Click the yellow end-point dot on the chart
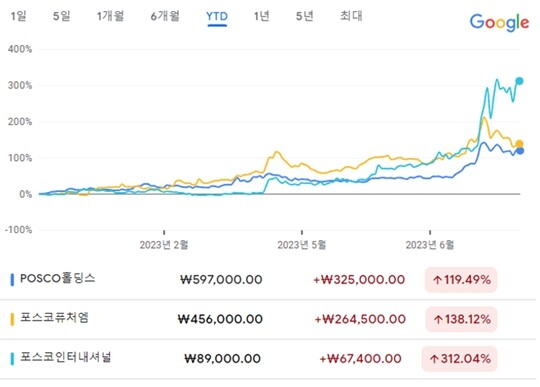The height and width of the screenshot is (387, 540). click(x=519, y=144)
